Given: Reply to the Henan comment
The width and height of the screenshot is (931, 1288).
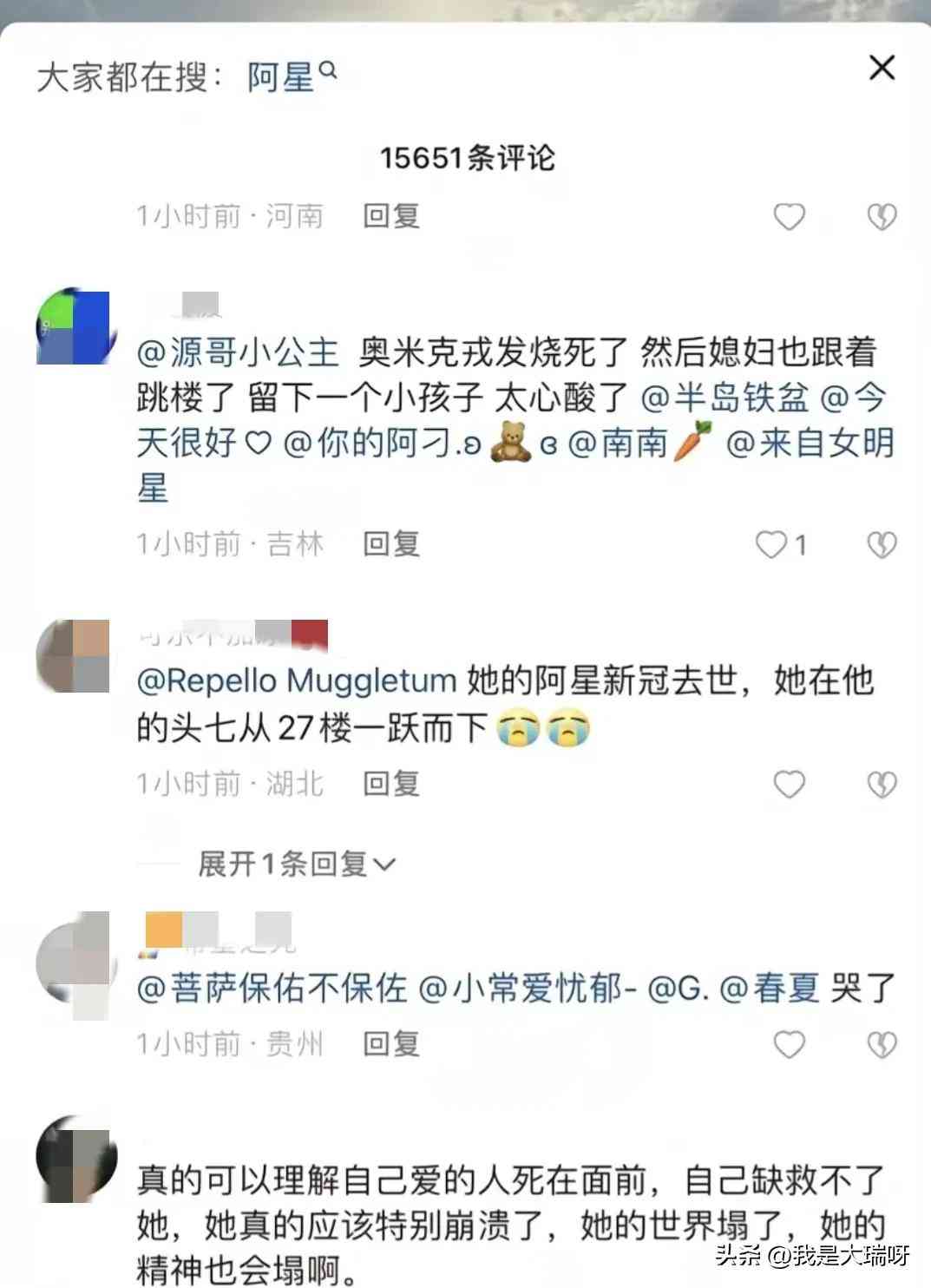Looking at the screenshot, I should click(x=391, y=215).
